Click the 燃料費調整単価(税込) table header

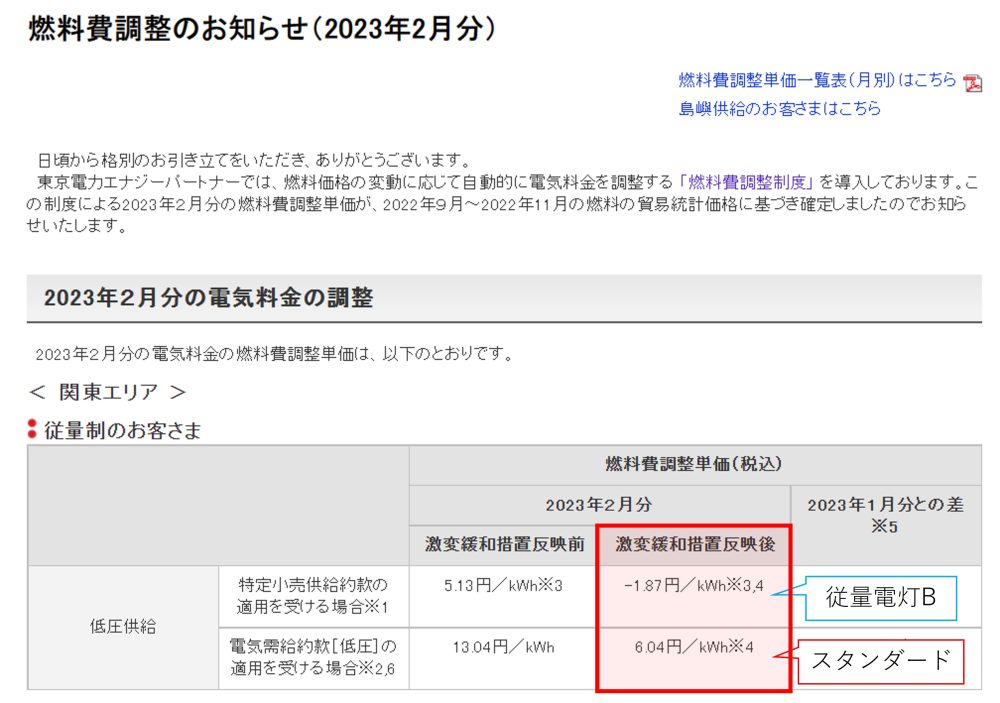(694, 464)
